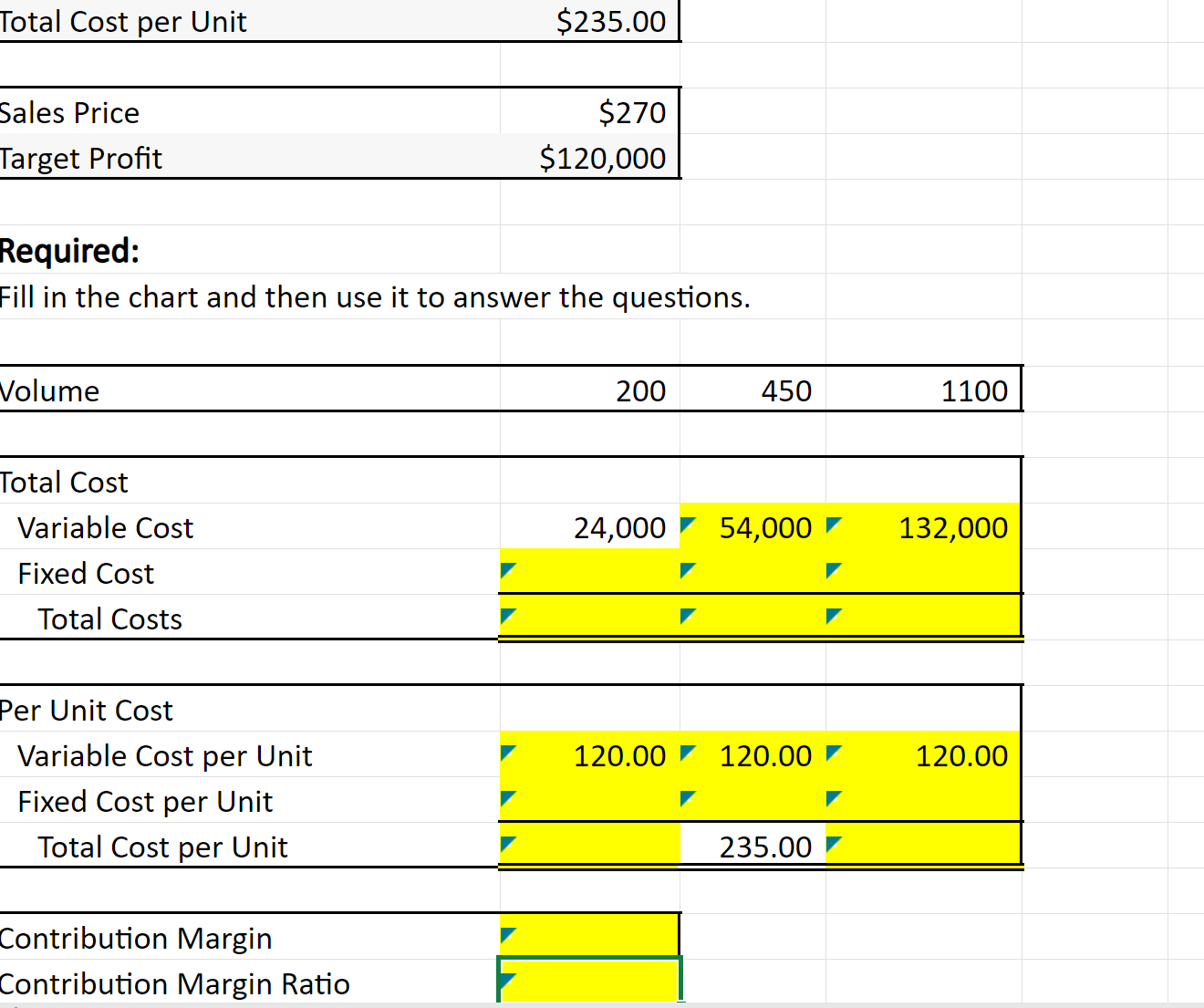This screenshot has width=1204, height=1008.
Task: Click the 'Total Costs' row label
Action: pyautogui.click(x=250, y=618)
